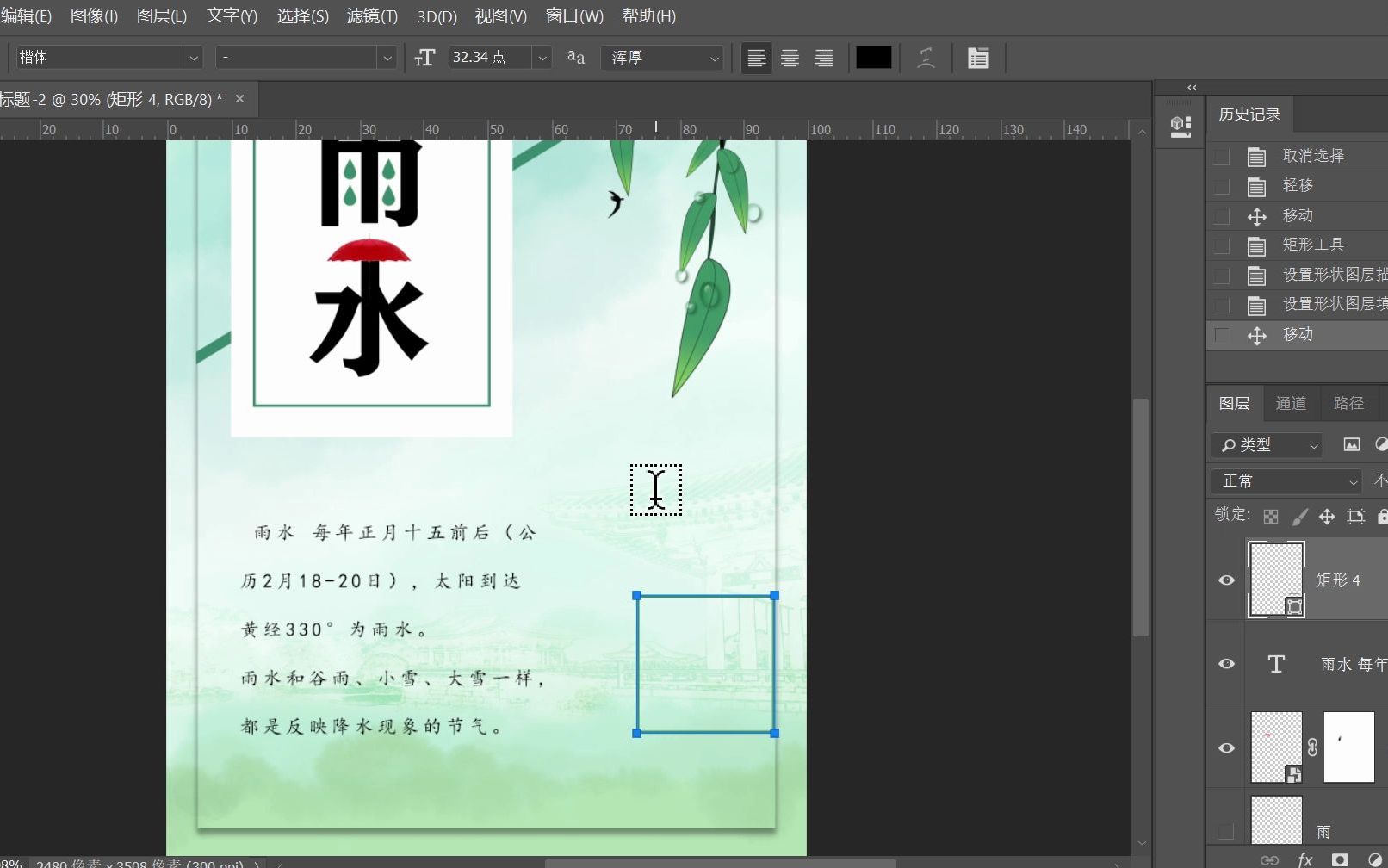The image size is (1388, 868).
Task: Select history state 设置形状图层描边
Action: click(1335, 275)
